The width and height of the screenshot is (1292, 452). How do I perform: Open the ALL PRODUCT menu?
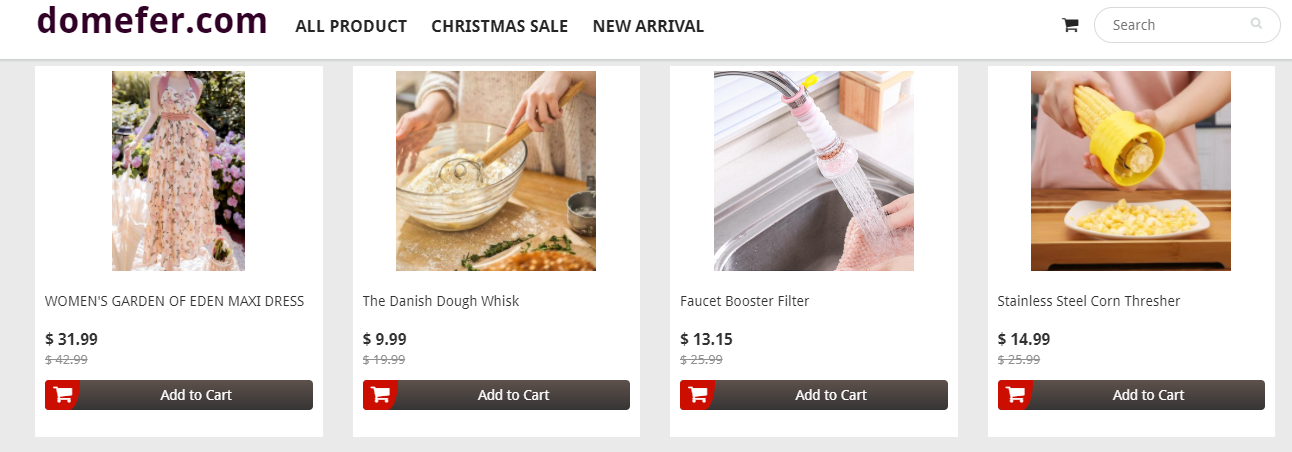click(351, 26)
